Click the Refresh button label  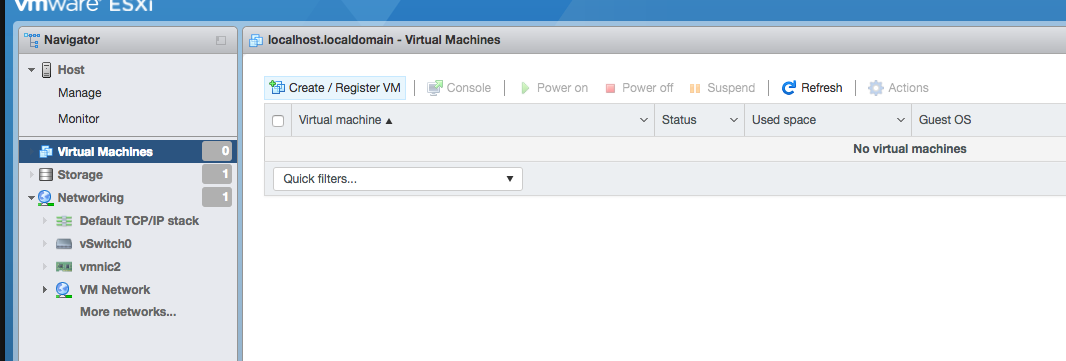(821, 88)
